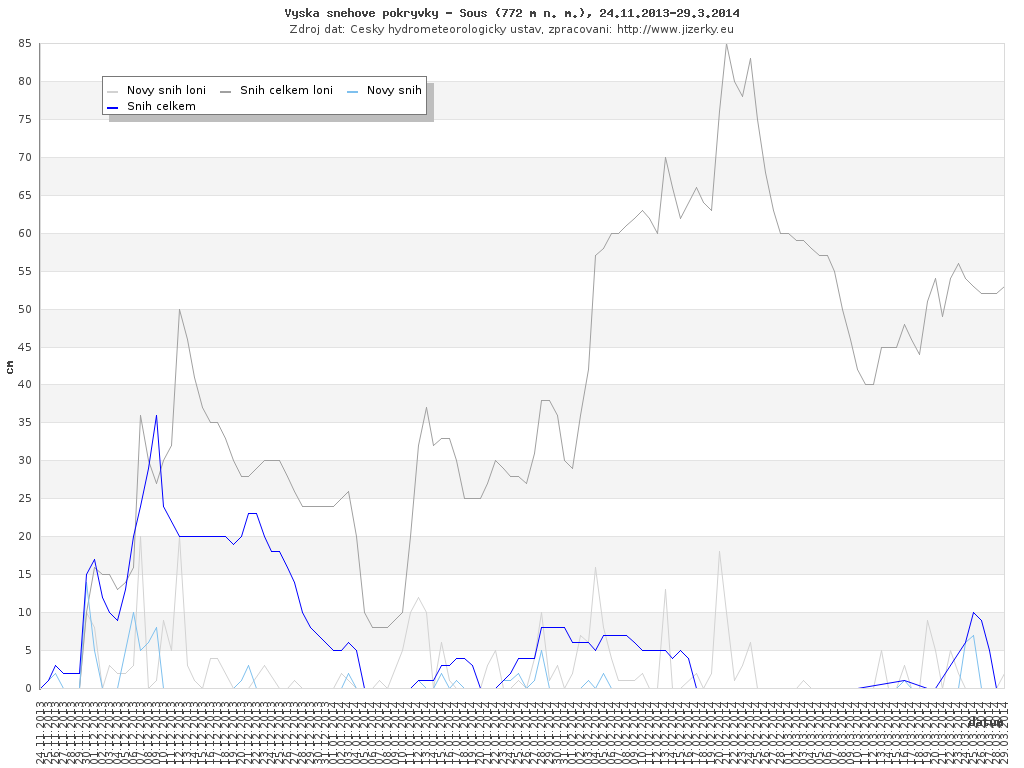Click the 'datum' x-axis label
Screen dimensions: 1024x768
[985, 721]
